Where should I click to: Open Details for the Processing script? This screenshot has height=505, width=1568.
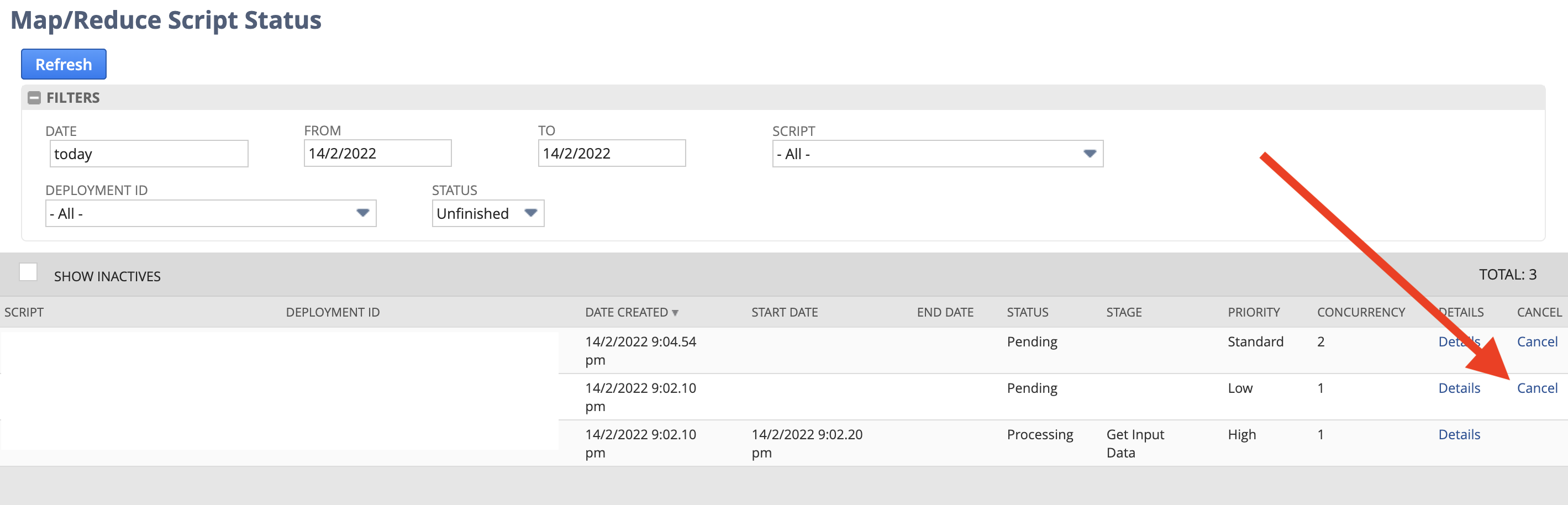[1459, 434]
